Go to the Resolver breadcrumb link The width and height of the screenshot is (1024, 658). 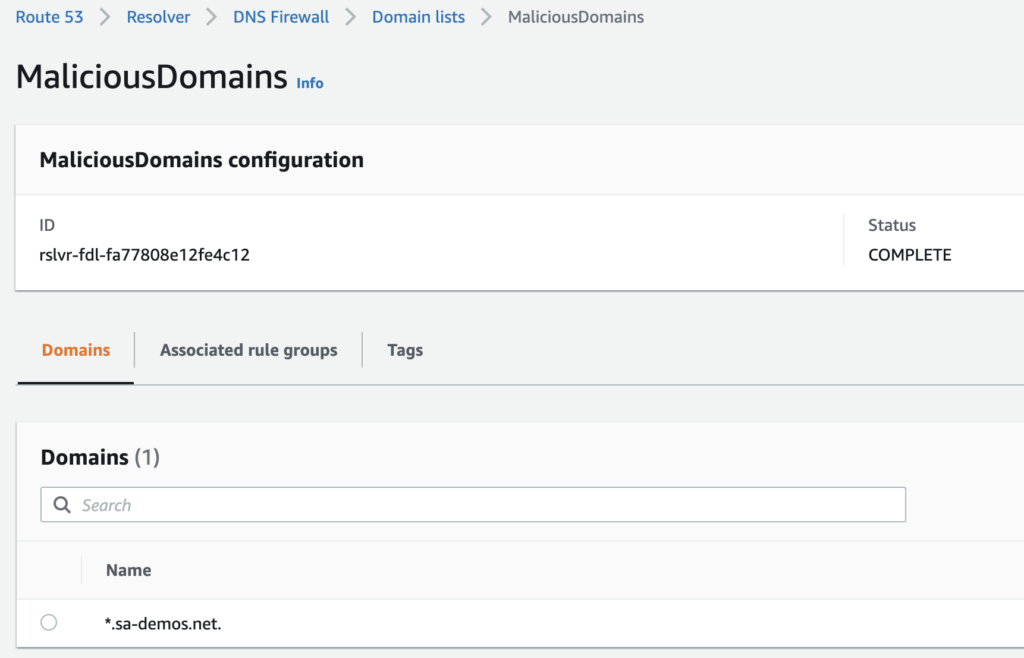[x=158, y=17]
